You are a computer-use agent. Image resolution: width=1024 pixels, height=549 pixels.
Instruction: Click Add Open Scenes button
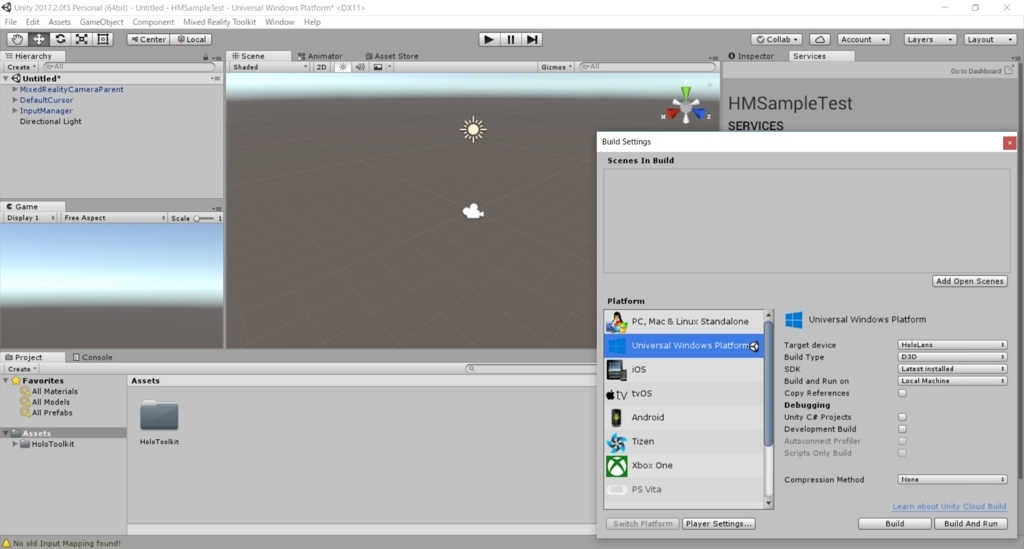tap(969, 281)
